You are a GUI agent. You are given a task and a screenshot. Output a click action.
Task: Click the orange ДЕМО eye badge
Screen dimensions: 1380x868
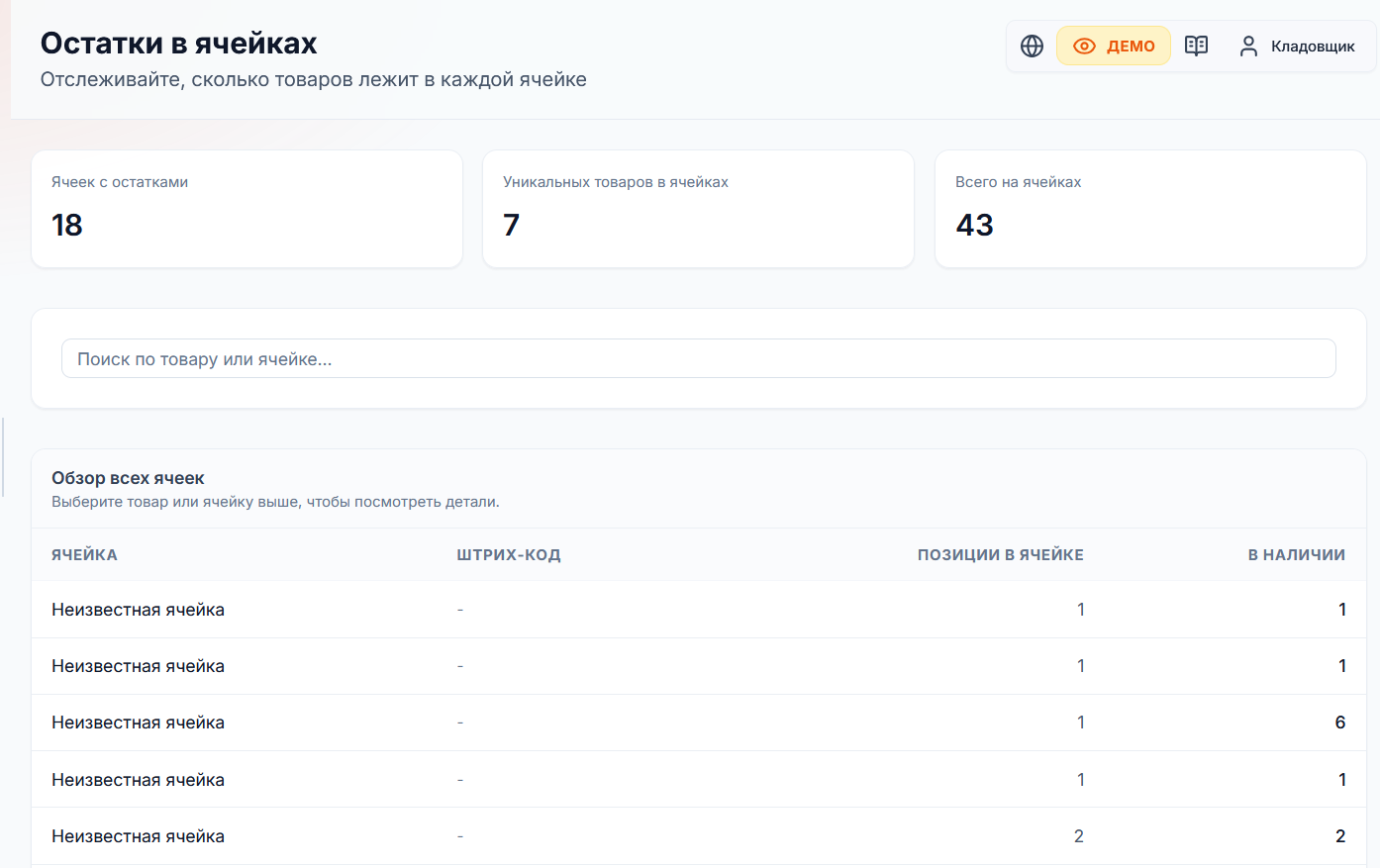pos(1114,47)
